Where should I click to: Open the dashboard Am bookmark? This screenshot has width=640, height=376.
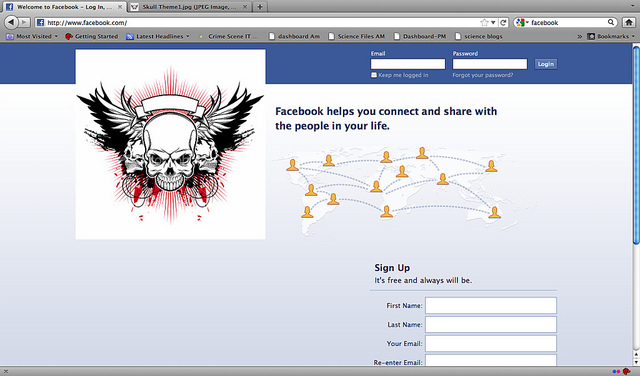[294, 36]
